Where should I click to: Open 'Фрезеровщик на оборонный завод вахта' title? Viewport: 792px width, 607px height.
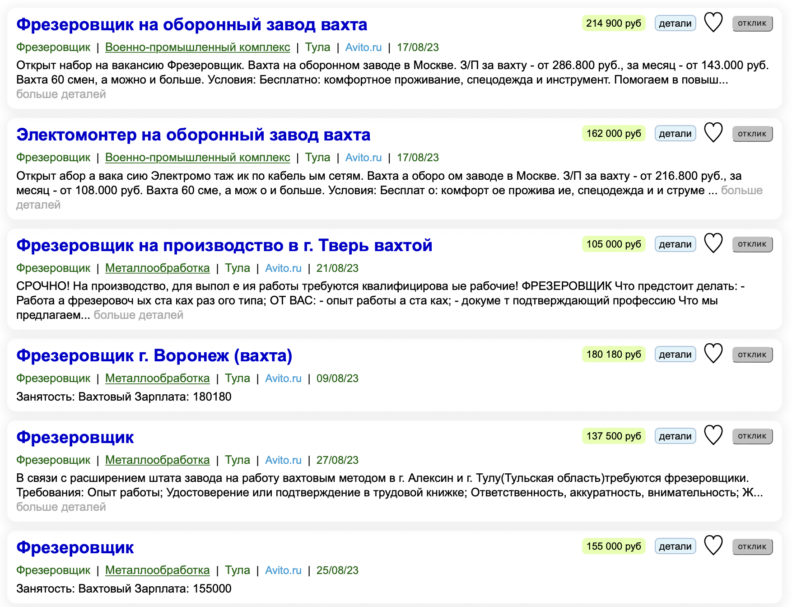192,24
